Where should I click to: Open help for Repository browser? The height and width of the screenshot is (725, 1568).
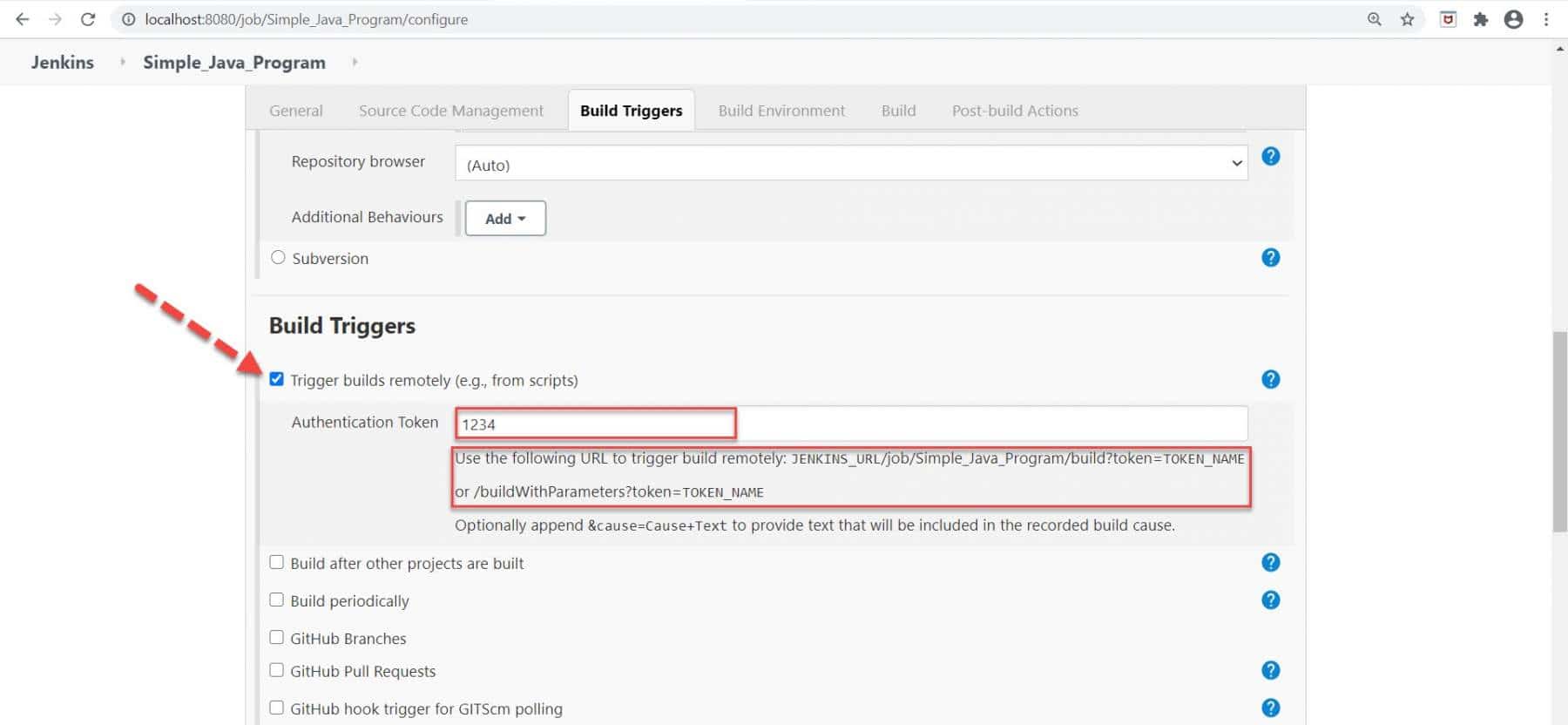click(x=1271, y=156)
